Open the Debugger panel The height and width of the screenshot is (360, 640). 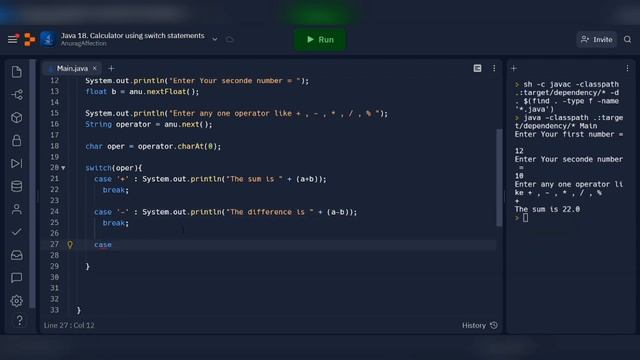[x=17, y=163]
